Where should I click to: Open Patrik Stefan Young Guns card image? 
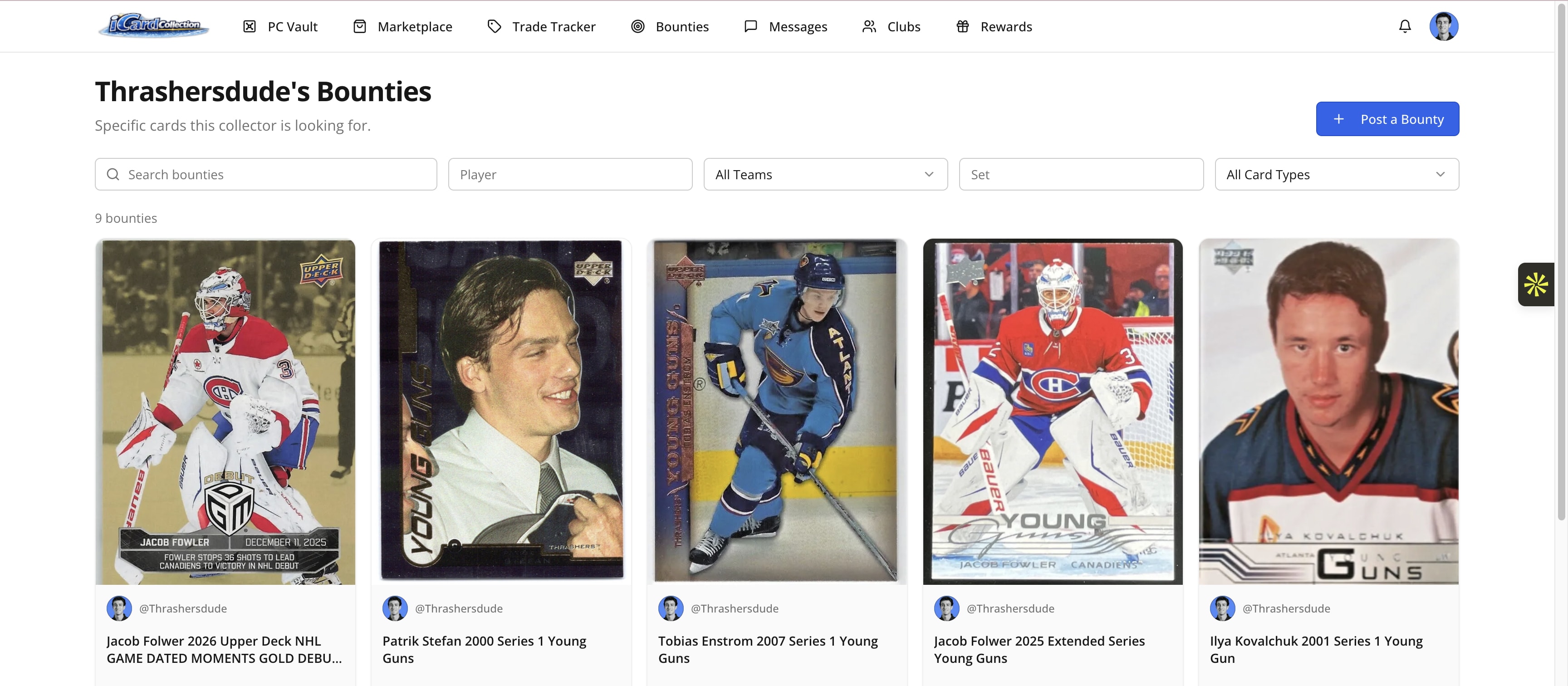coord(501,412)
